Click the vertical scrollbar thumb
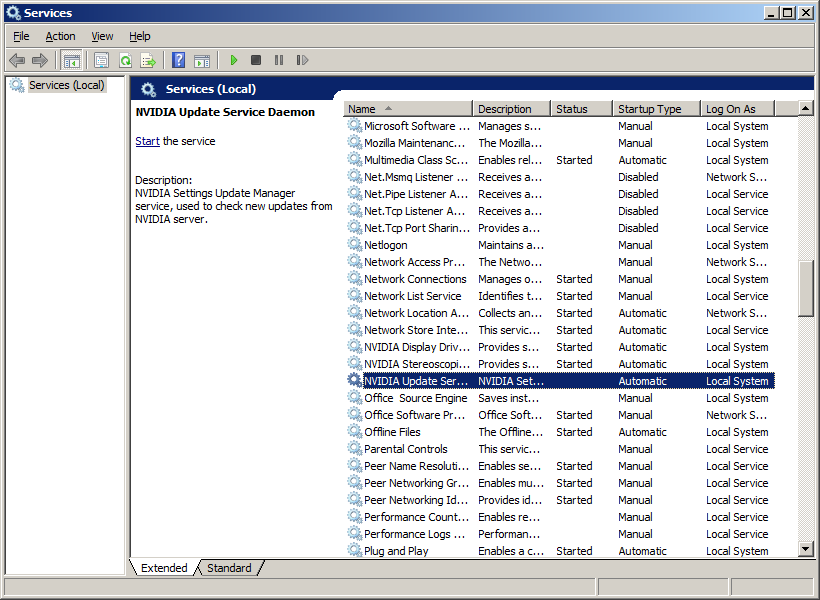Viewport: 820px width, 600px height. [805, 288]
